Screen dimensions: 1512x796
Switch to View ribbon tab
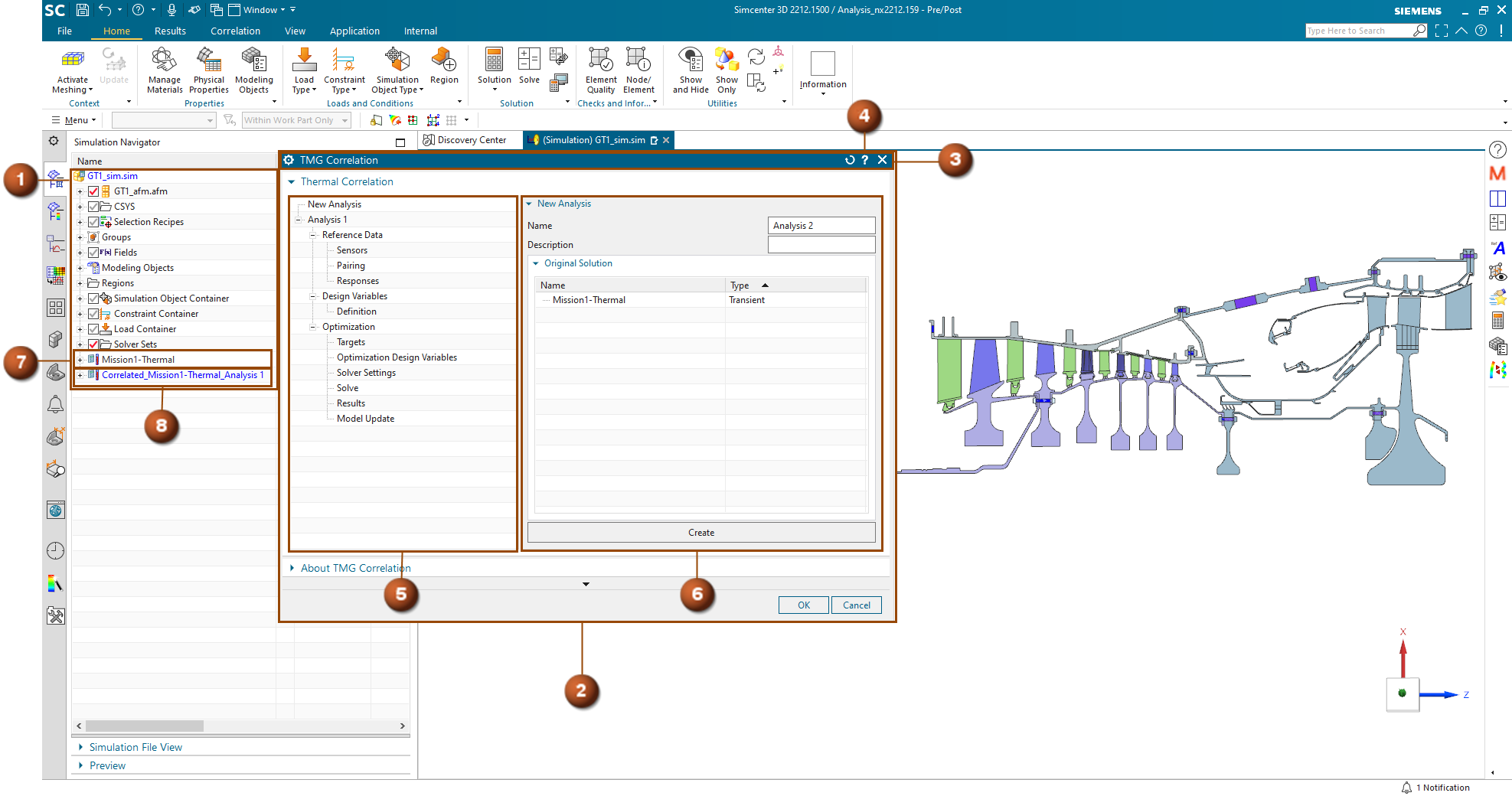click(295, 31)
